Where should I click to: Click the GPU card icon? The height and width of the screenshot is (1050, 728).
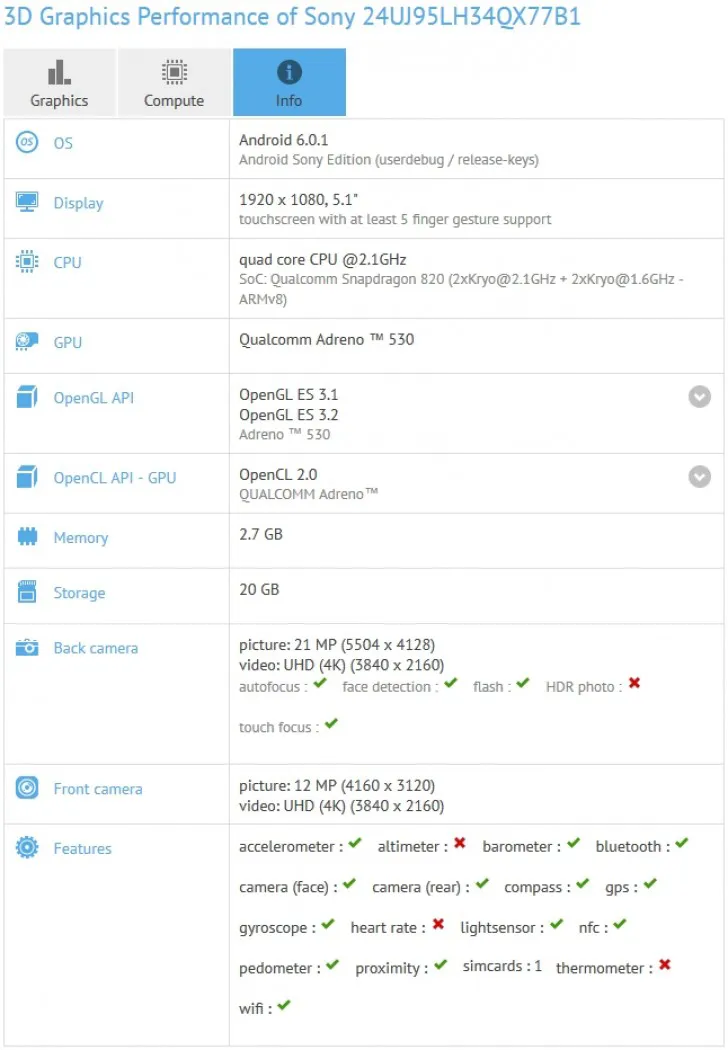27,342
